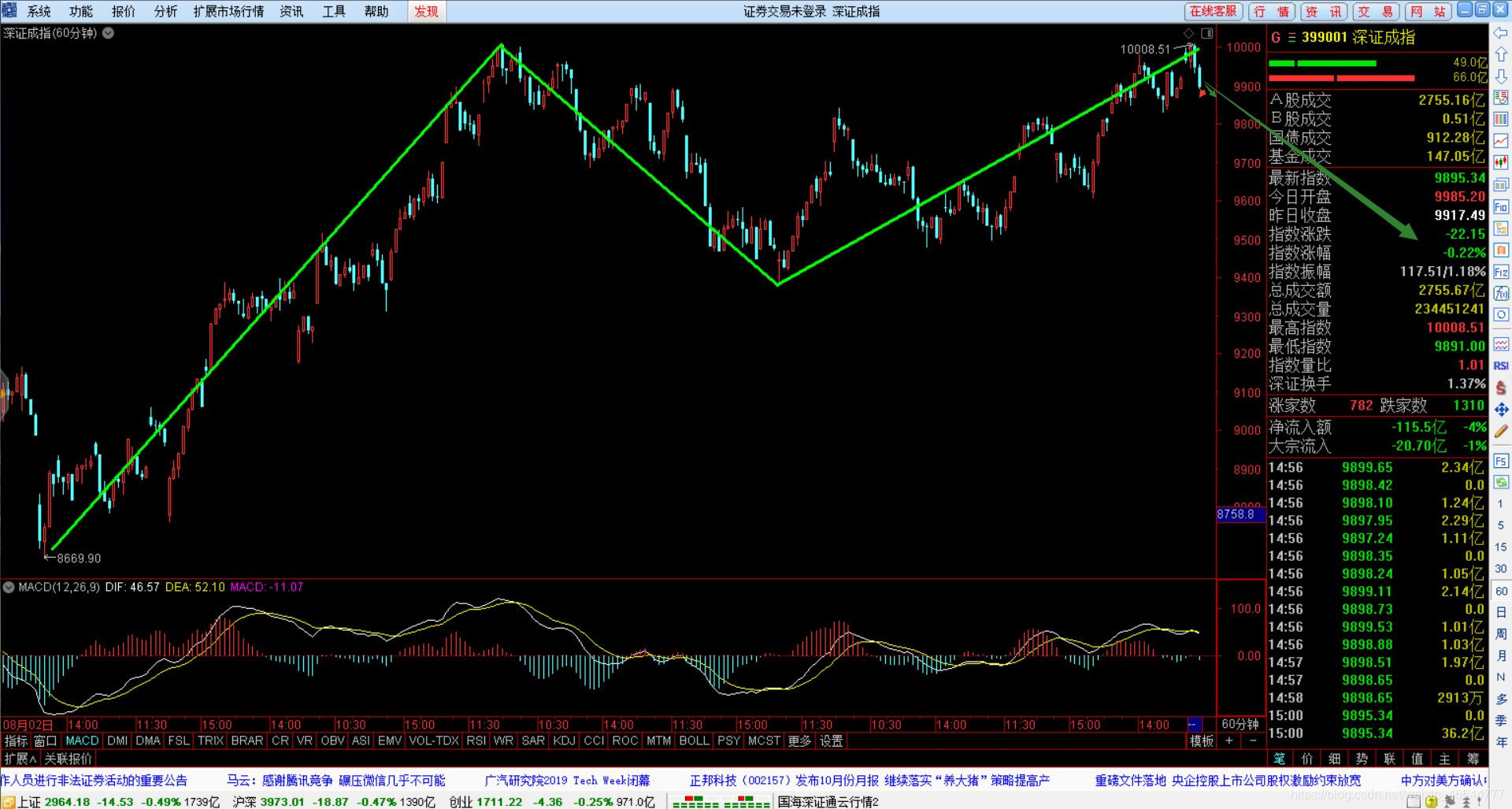
Task: Switch to monthly (月) period
Action: coord(1501,655)
